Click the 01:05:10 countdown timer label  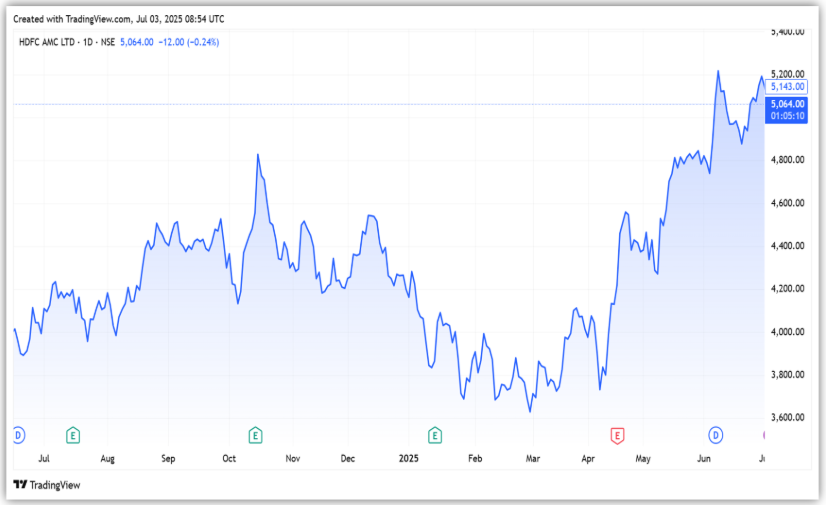click(x=787, y=115)
